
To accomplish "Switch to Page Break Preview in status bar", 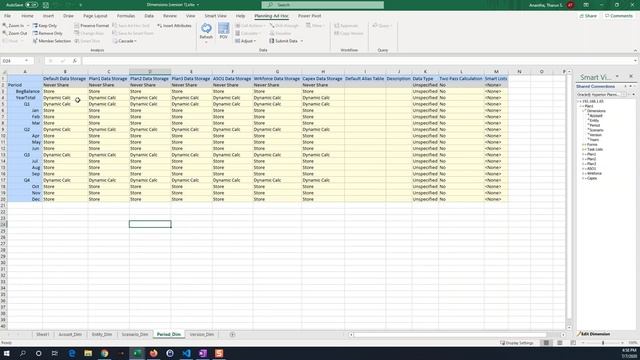I will coord(573,343).
